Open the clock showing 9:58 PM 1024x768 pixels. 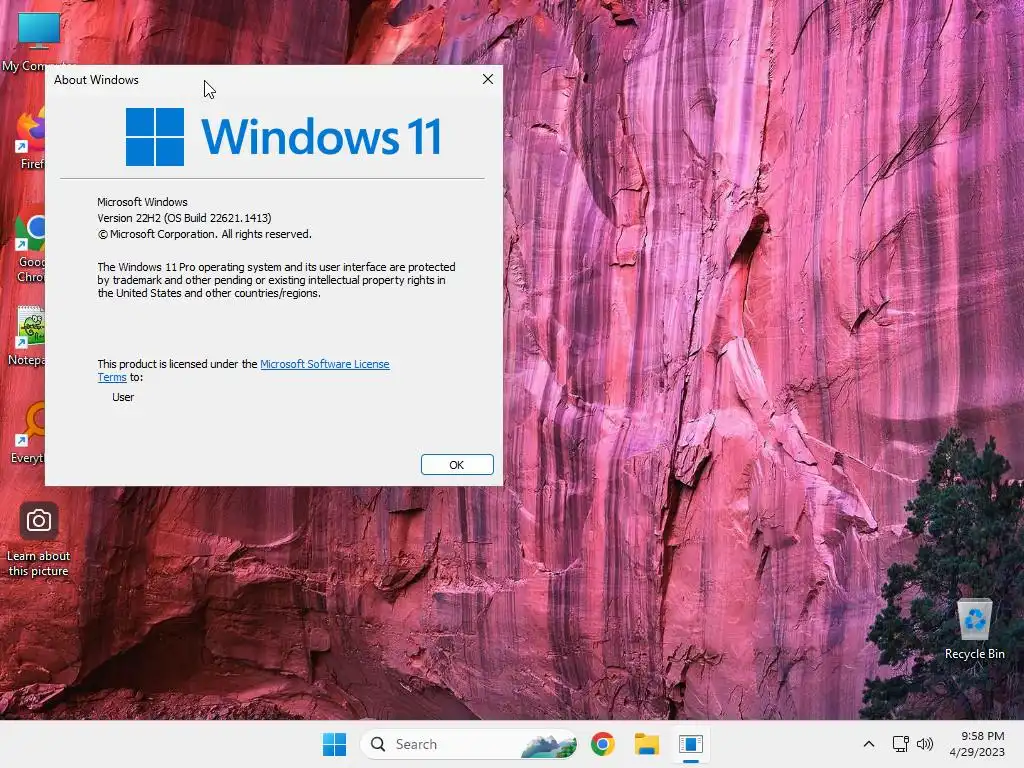pyautogui.click(x=977, y=744)
